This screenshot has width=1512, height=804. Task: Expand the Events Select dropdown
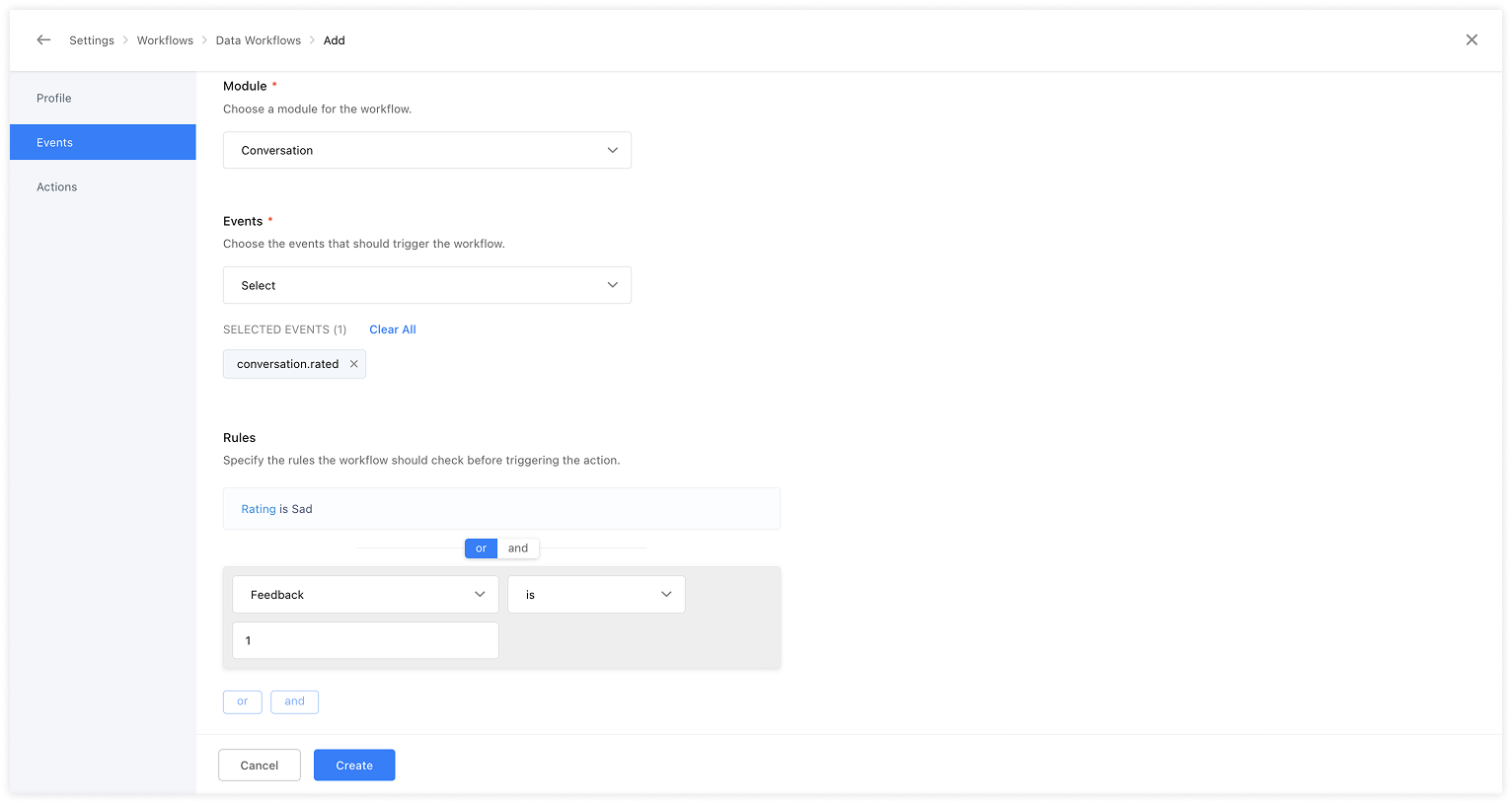(426, 285)
